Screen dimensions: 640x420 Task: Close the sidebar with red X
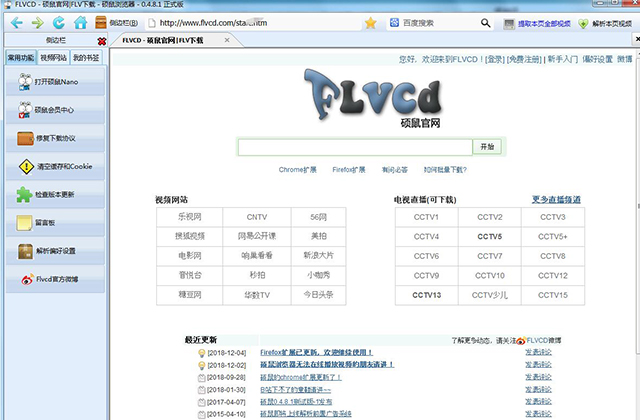coord(102,41)
